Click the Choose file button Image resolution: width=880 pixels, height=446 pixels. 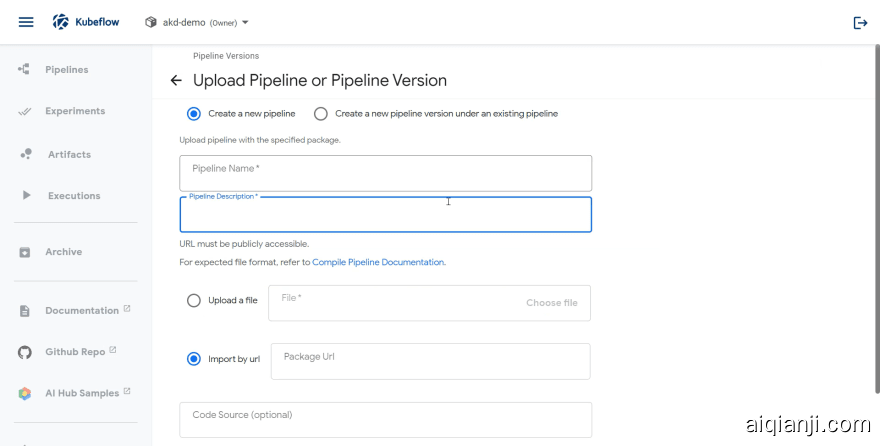pyautogui.click(x=551, y=303)
